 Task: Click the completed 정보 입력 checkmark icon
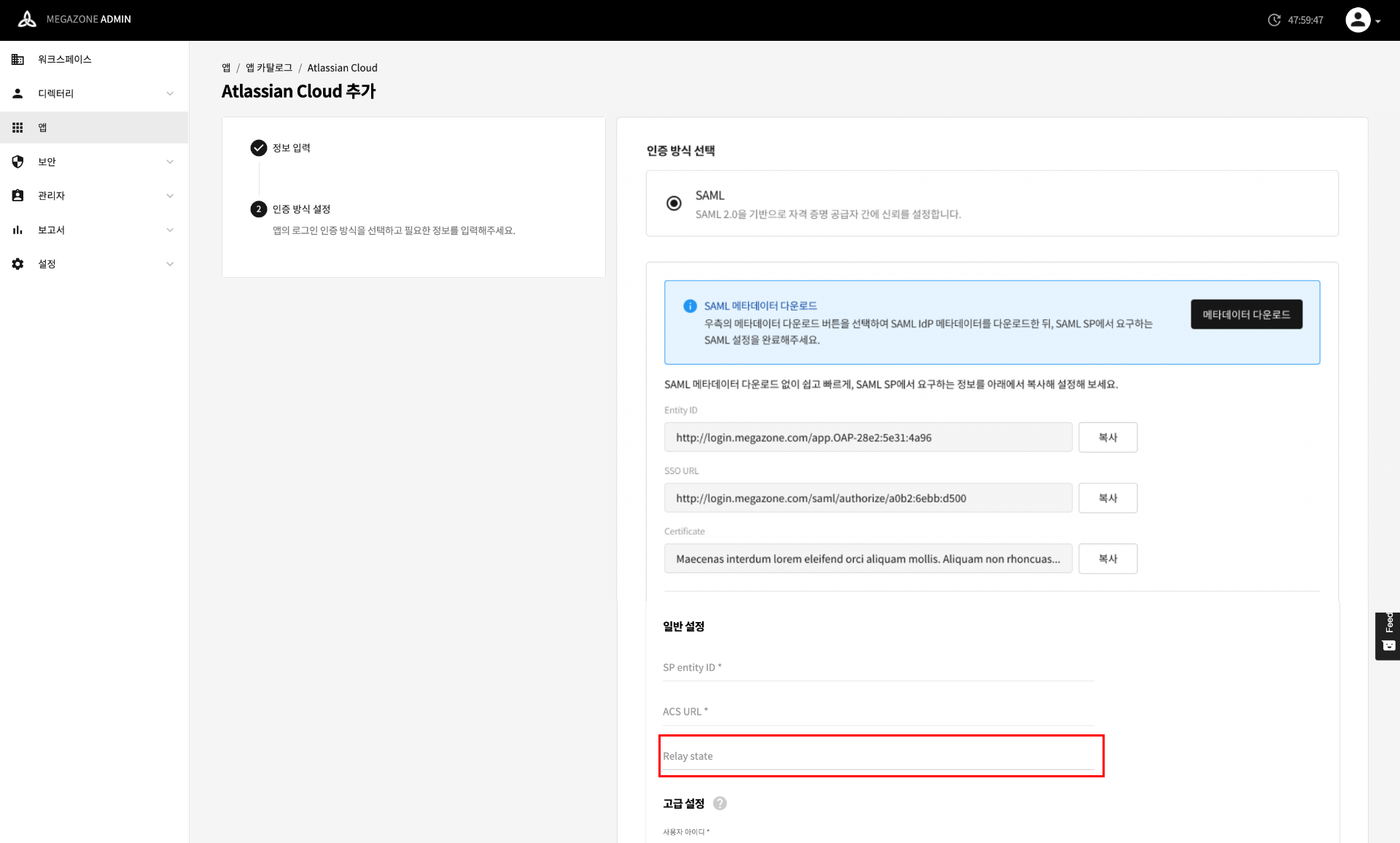pyautogui.click(x=259, y=148)
